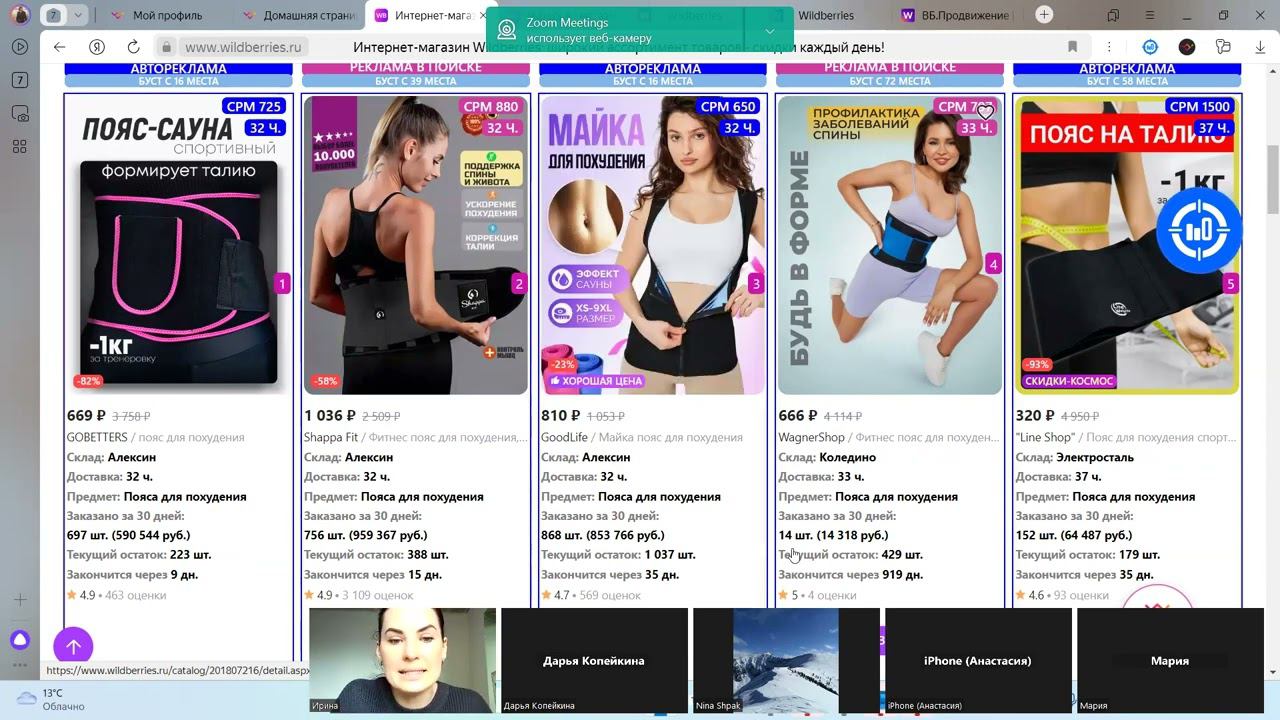Close the active Интернет-магазин tab
This screenshot has height=720, width=1280.
[x=483, y=15]
